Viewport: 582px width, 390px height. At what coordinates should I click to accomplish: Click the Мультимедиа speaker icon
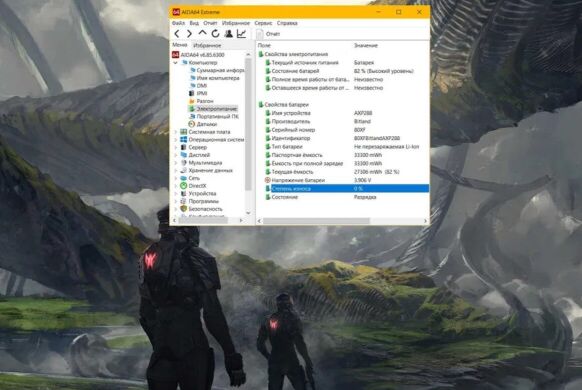pyautogui.click(x=183, y=163)
